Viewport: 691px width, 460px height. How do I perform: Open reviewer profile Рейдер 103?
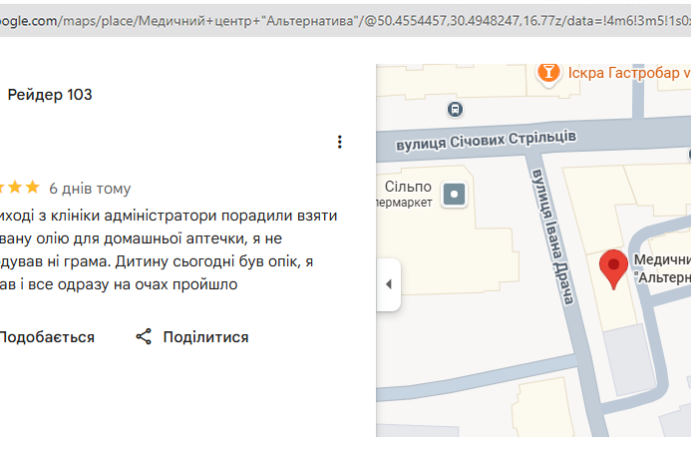[50, 95]
